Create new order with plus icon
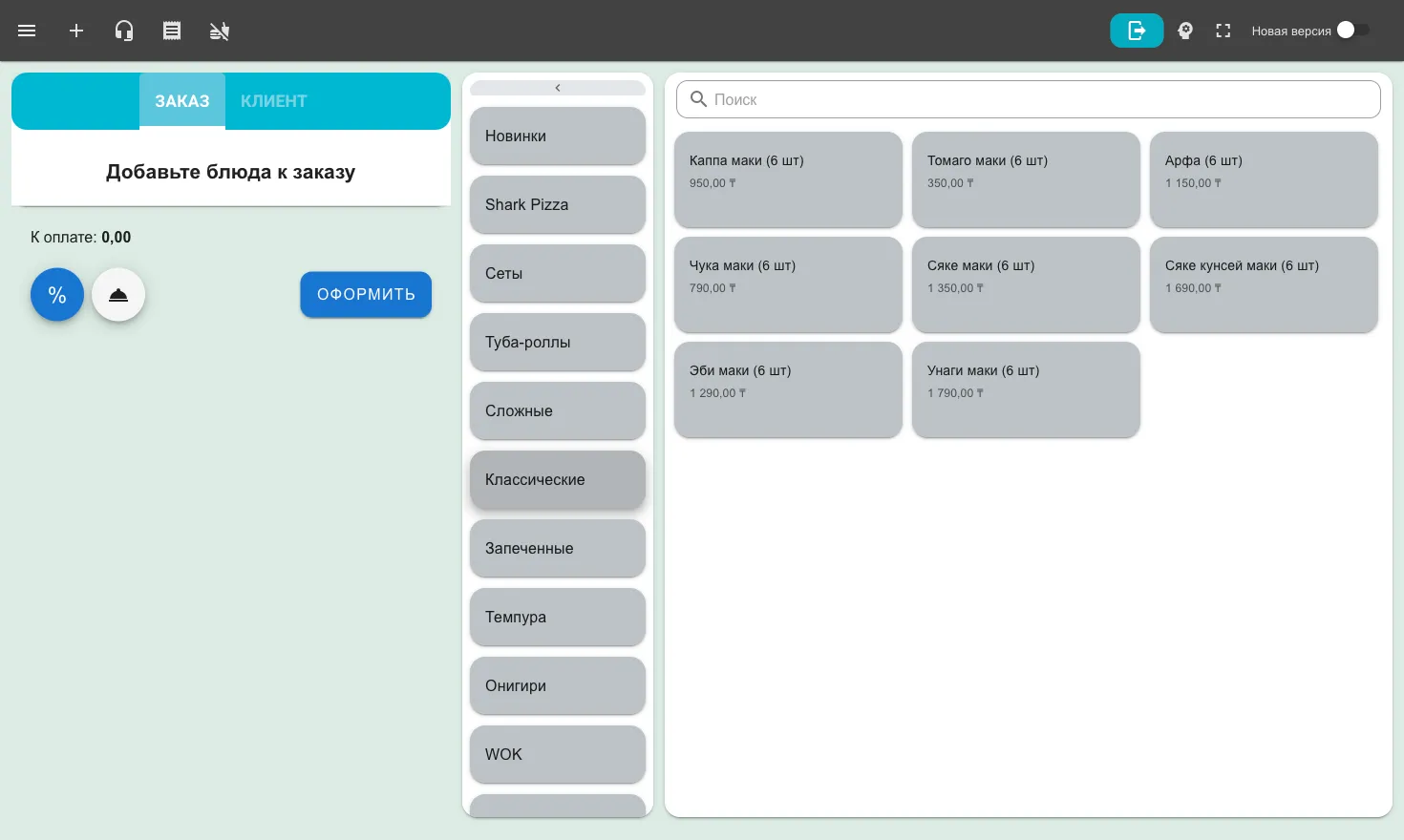 [x=76, y=31]
